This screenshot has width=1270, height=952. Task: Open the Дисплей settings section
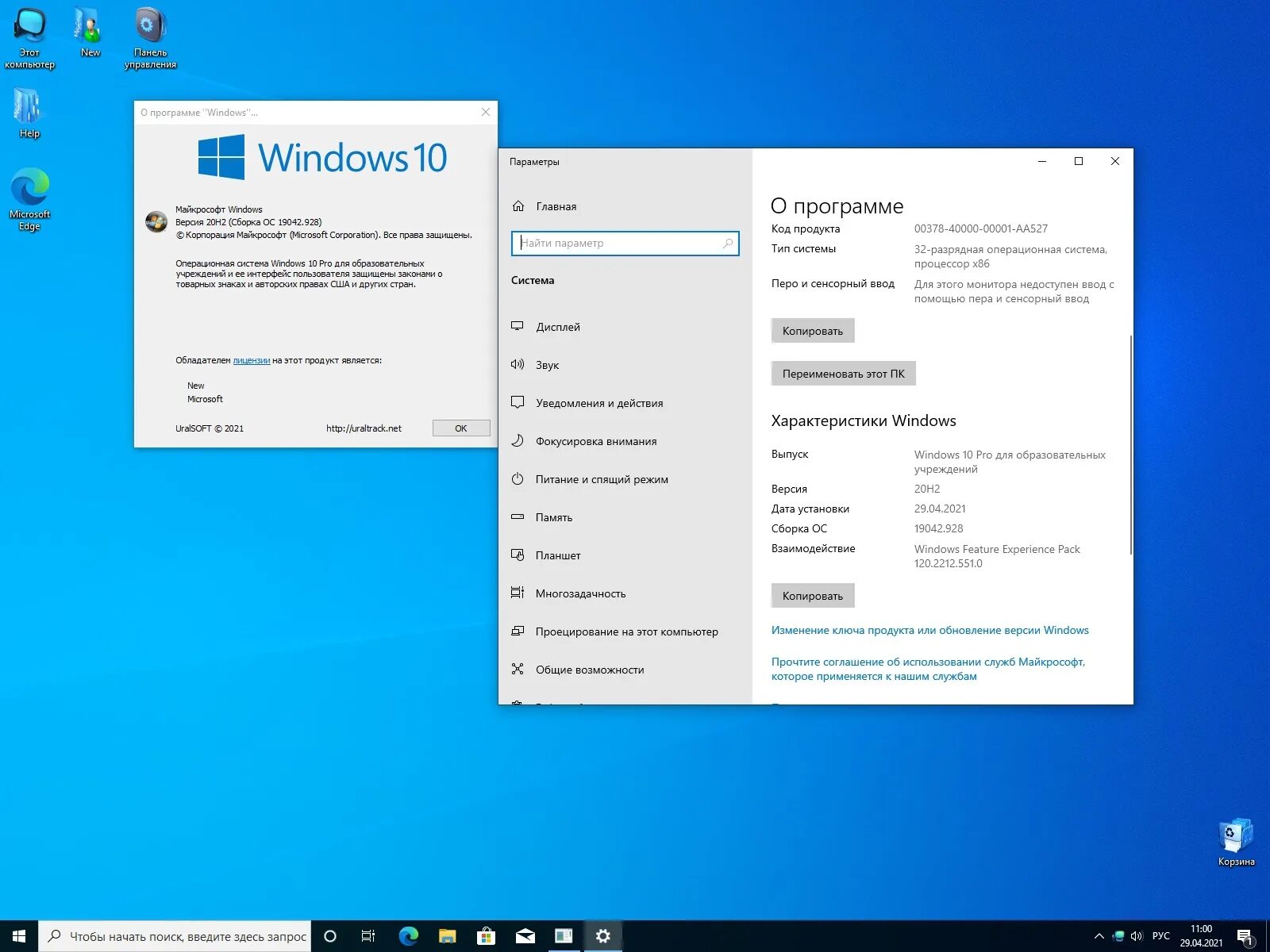[x=625, y=327]
